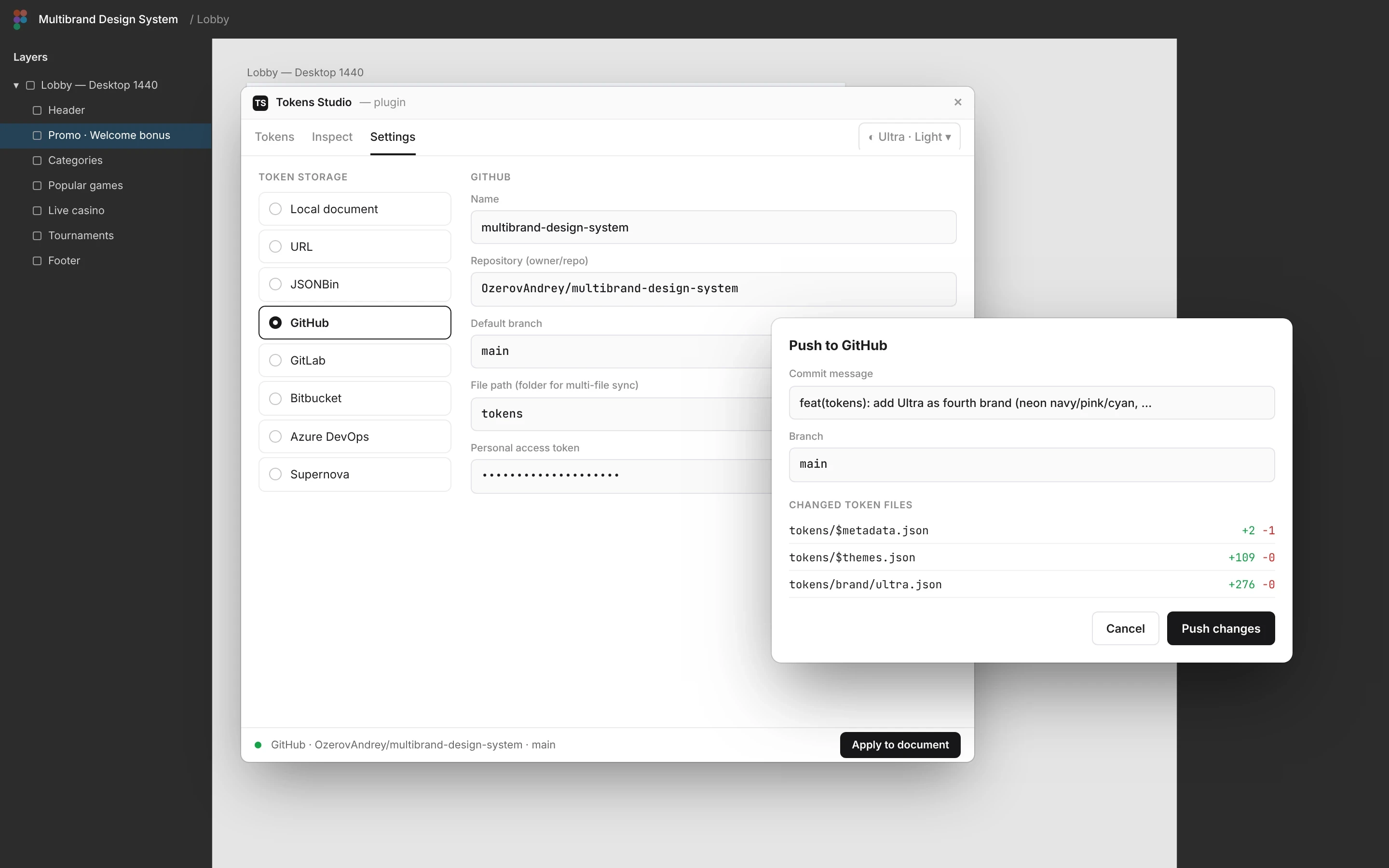Switch to the Inspect tab
The image size is (1389, 868).
click(x=332, y=136)
